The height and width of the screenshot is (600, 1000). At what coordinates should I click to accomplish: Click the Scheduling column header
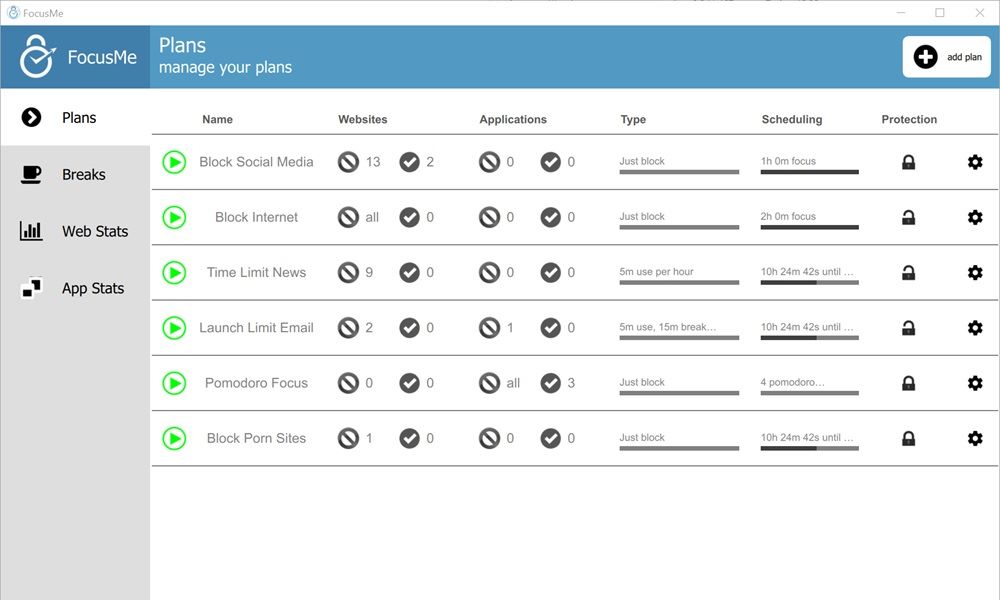point(792,119)
